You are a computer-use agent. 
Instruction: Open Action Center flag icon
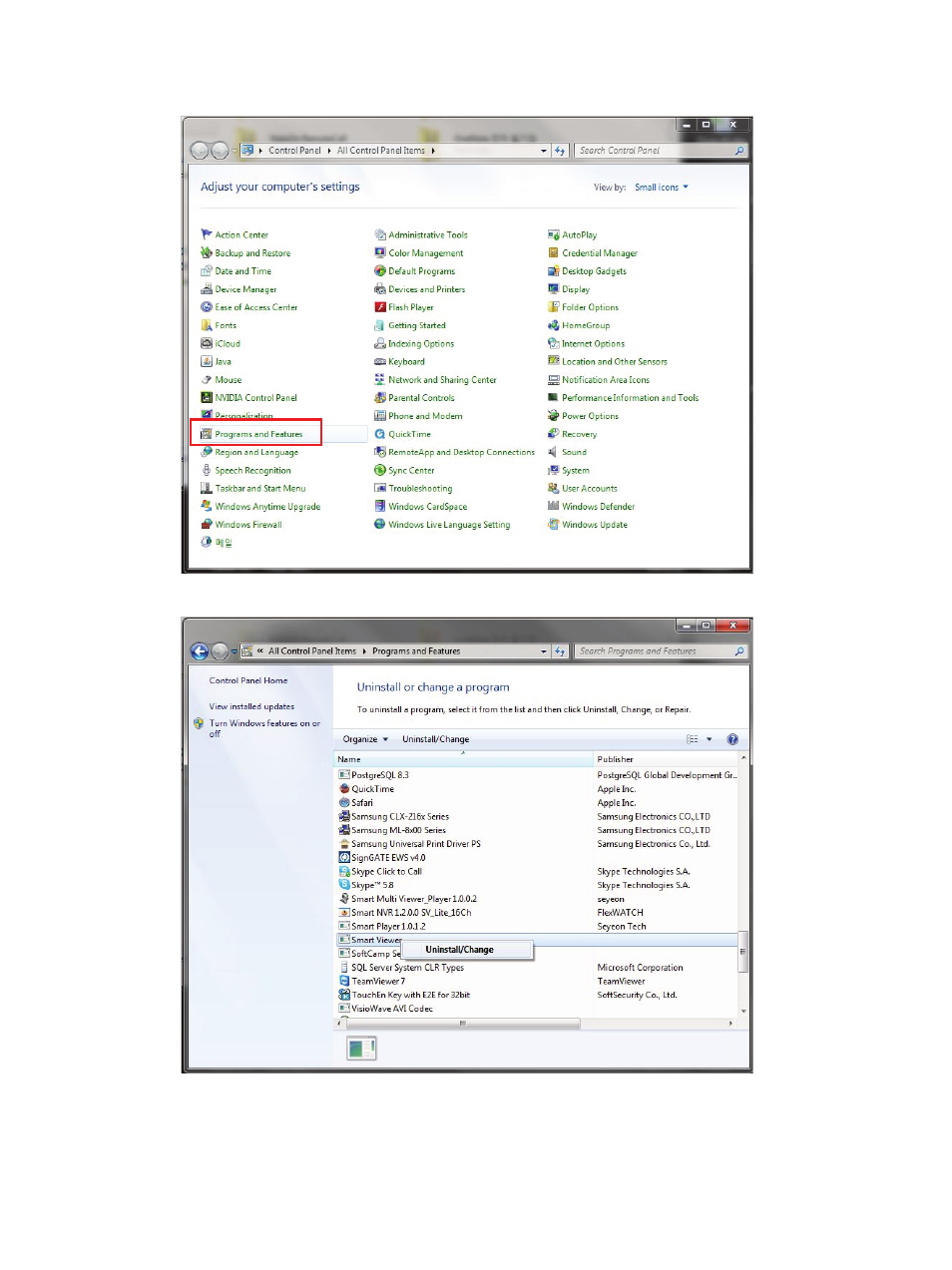click(207, 234)
